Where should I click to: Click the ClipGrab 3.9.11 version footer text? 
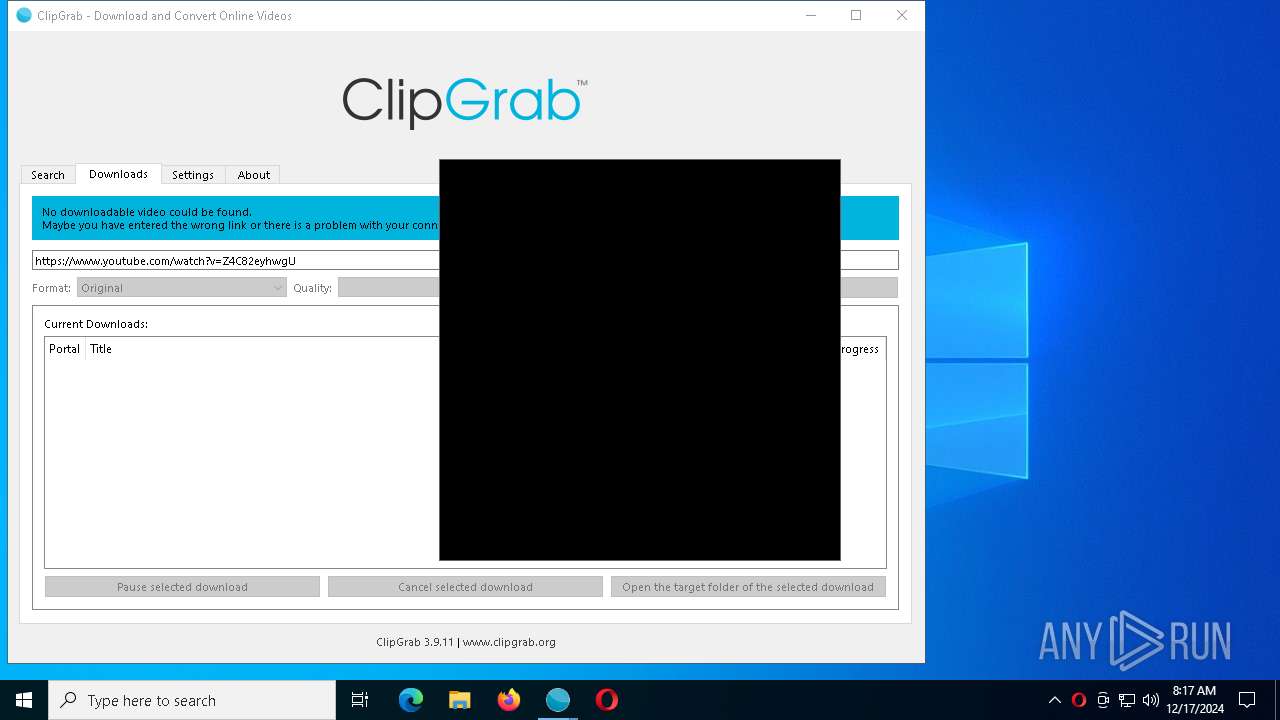tap(465, 642)
